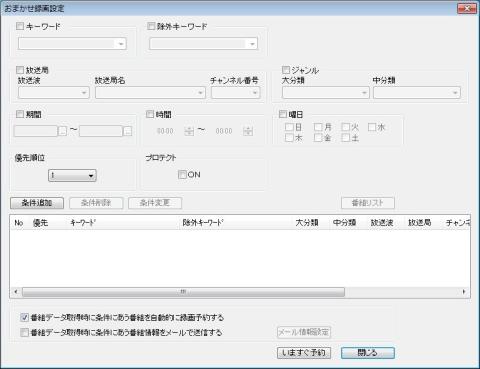The height and width of the screenshot is (369, 480).
Task: Open the 中分類 genre dropdown
Action: [417, 93]
